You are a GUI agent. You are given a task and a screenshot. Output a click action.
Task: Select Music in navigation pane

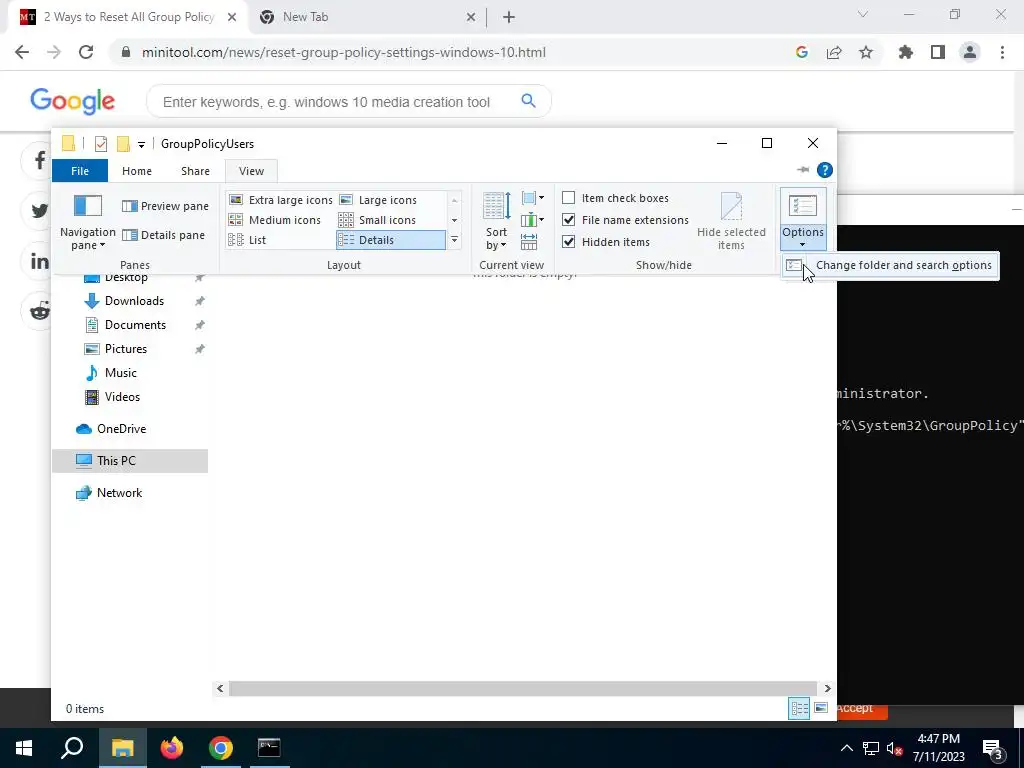121,373
